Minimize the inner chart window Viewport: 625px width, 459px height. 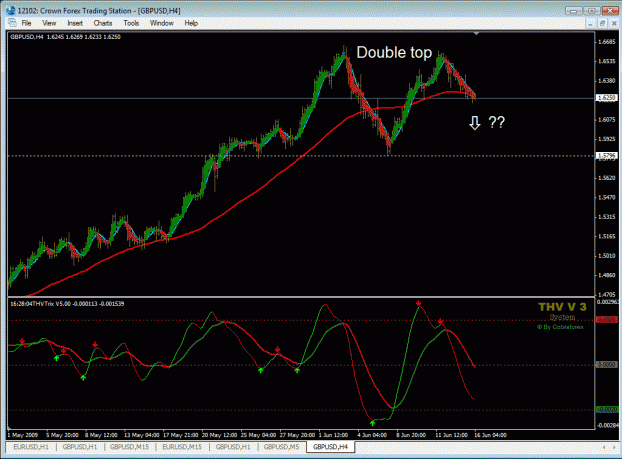click(590, 24)
